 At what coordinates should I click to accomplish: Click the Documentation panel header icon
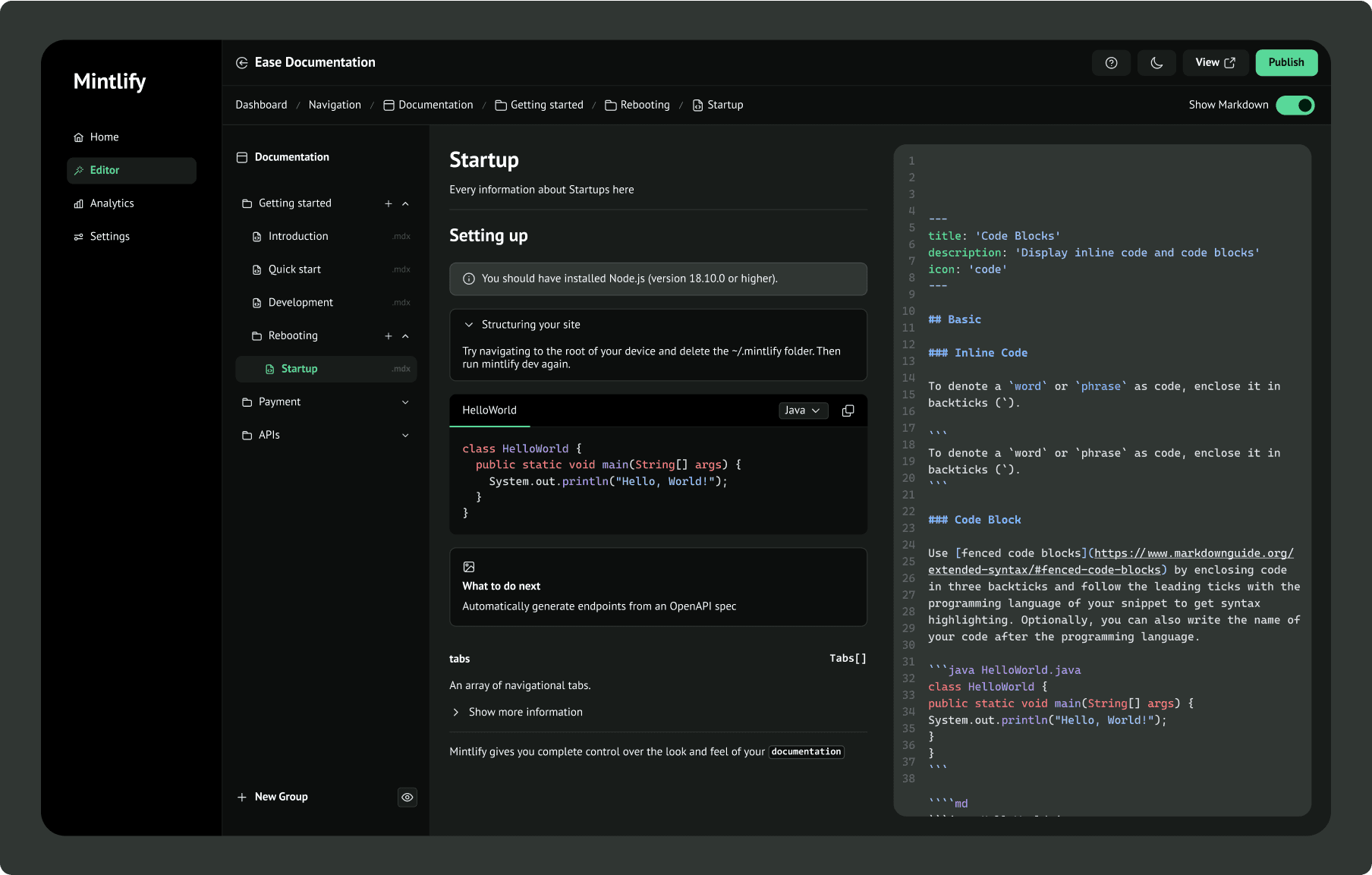tap(242, 157)
